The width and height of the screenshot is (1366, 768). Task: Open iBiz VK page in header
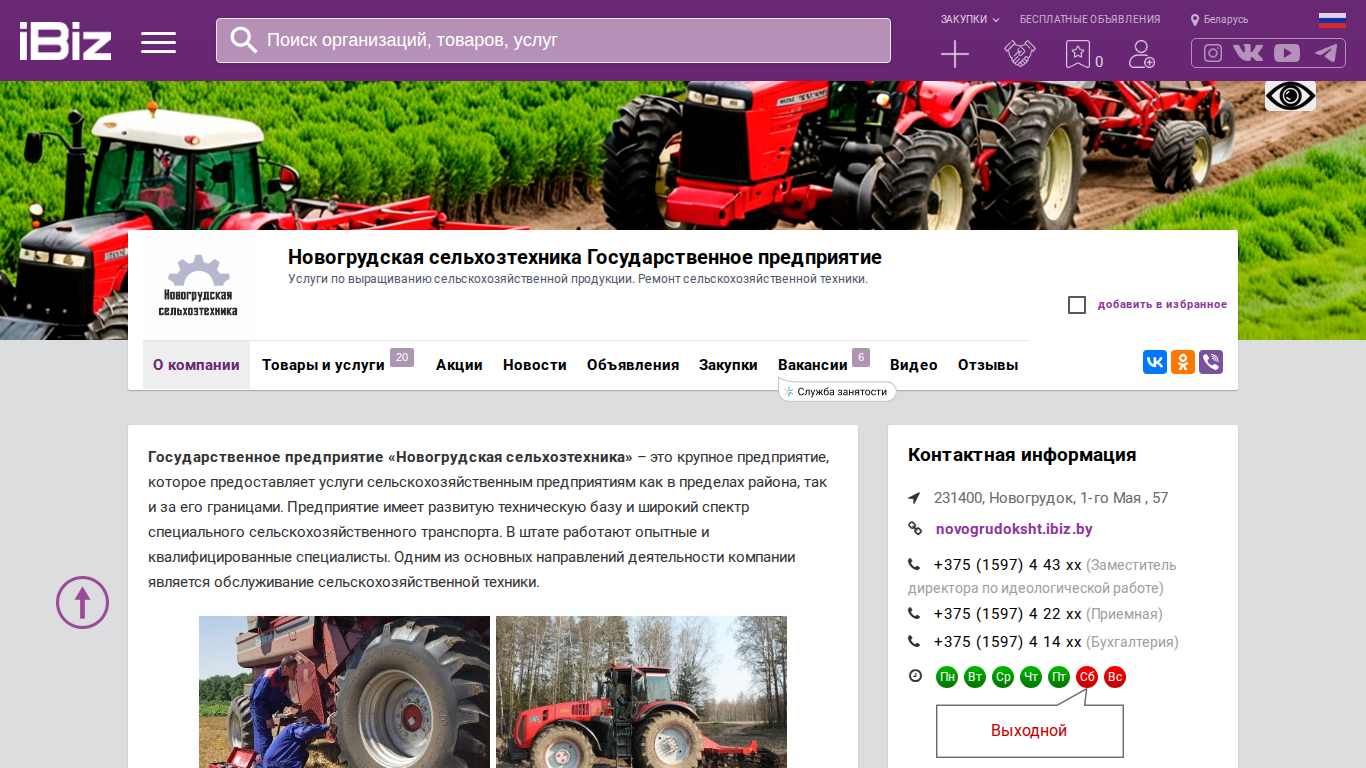(1248, 53)
